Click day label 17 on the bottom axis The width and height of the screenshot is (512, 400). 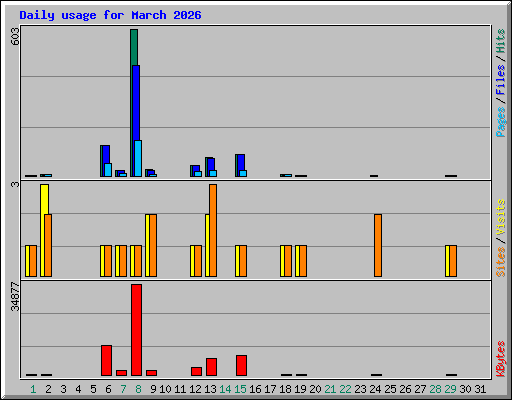point(270,389)
